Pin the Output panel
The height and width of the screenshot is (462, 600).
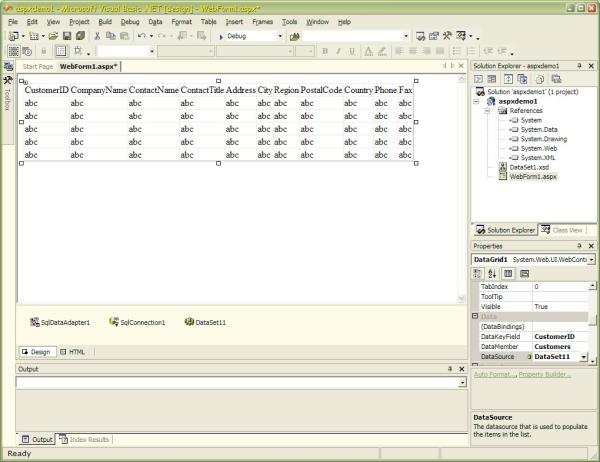450,369
